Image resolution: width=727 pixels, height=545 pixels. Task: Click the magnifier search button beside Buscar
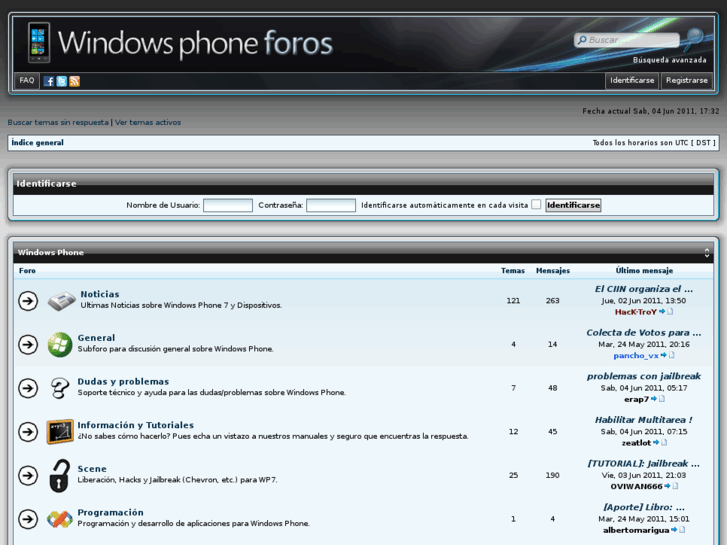coord(695,39)
